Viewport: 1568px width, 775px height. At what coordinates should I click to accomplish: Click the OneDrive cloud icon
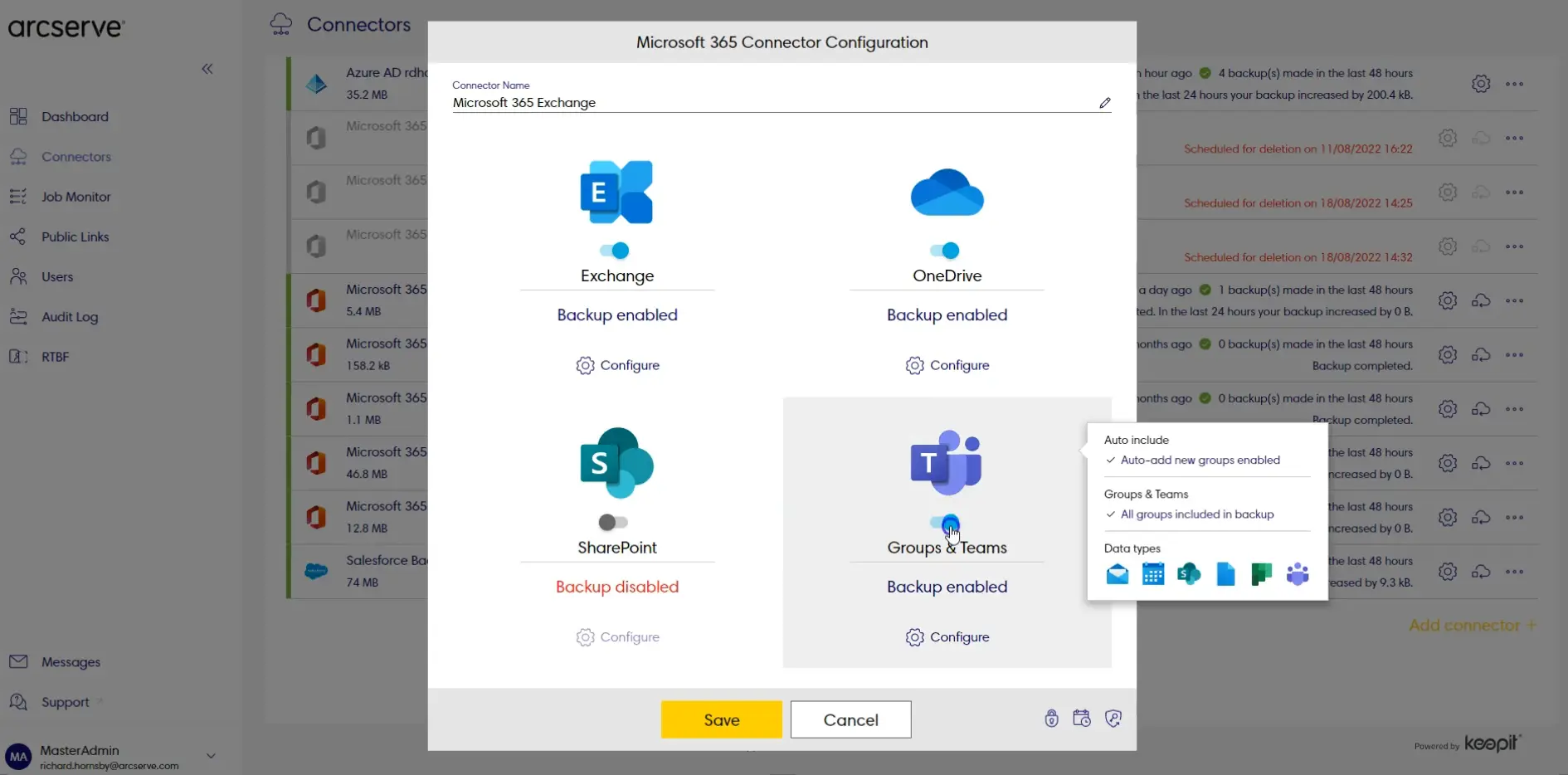pyautogui.click(x=947, y=193)
